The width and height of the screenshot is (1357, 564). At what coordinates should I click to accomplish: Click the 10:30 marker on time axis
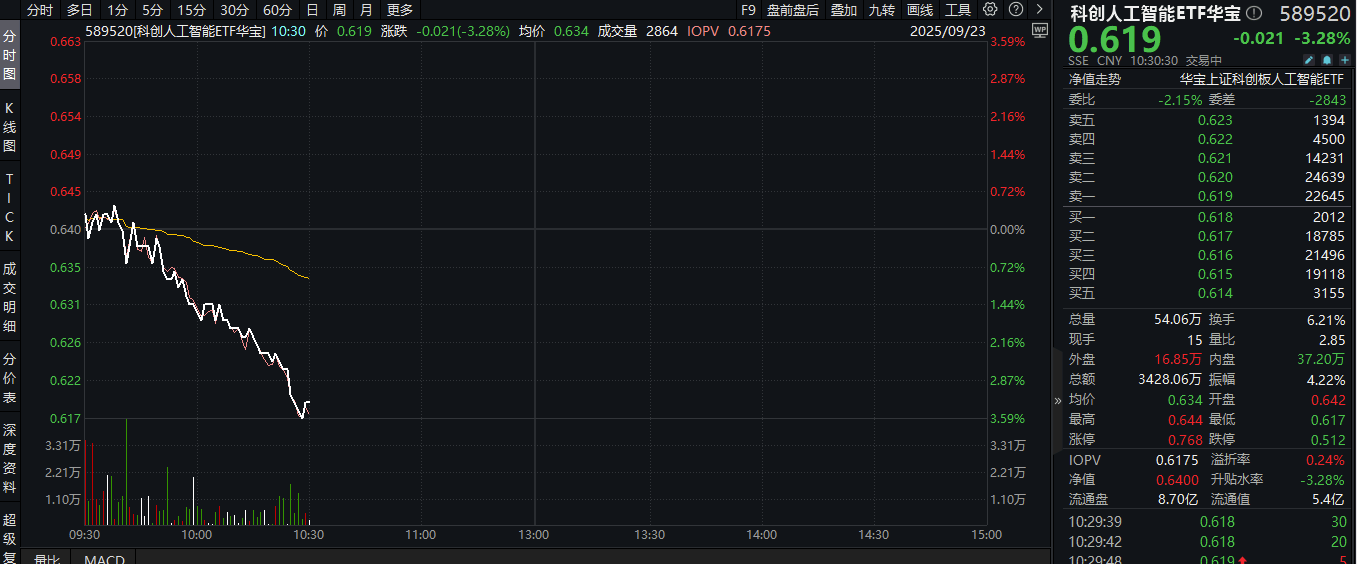(x=309, y=535)
